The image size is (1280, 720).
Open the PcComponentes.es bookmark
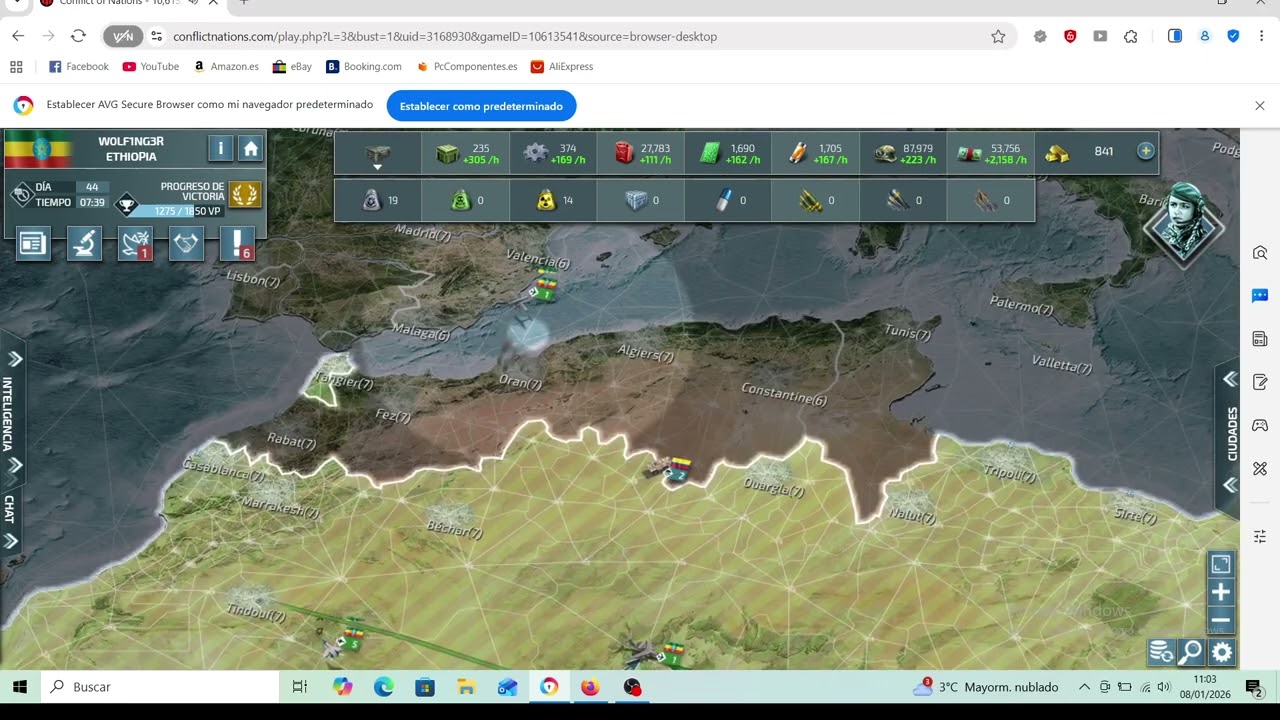pos(467,67)
